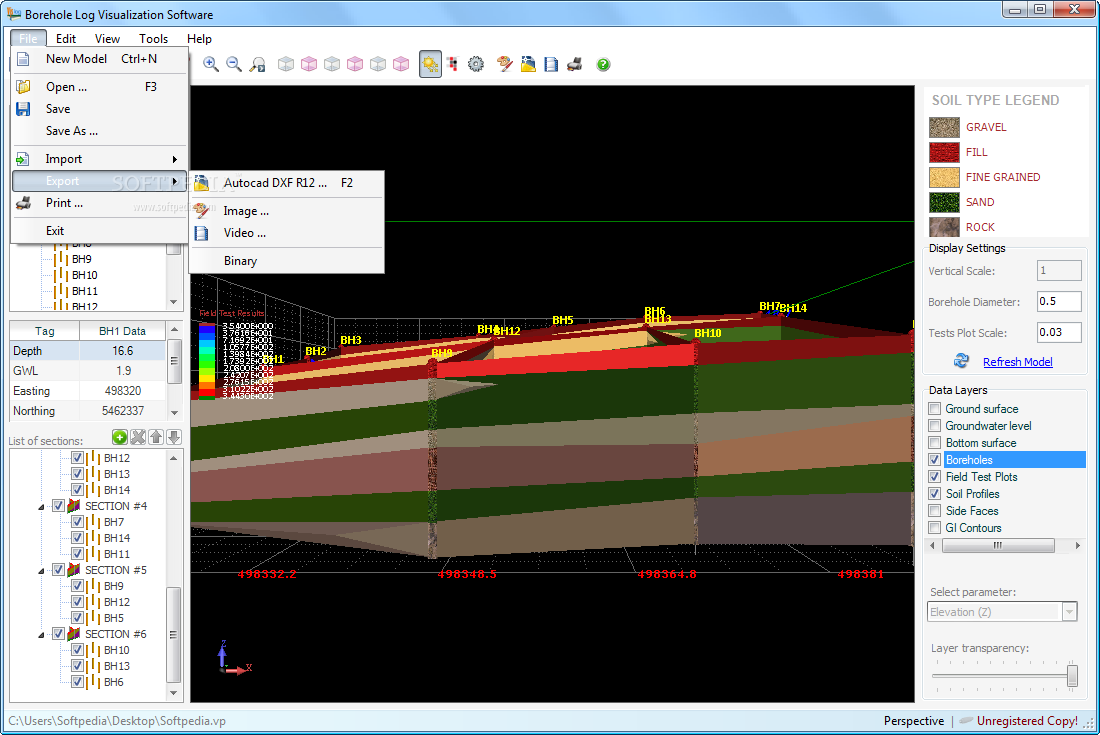Open help with green question mark icon
This screenshot has height=735, width=1100.
pos(603,65)
